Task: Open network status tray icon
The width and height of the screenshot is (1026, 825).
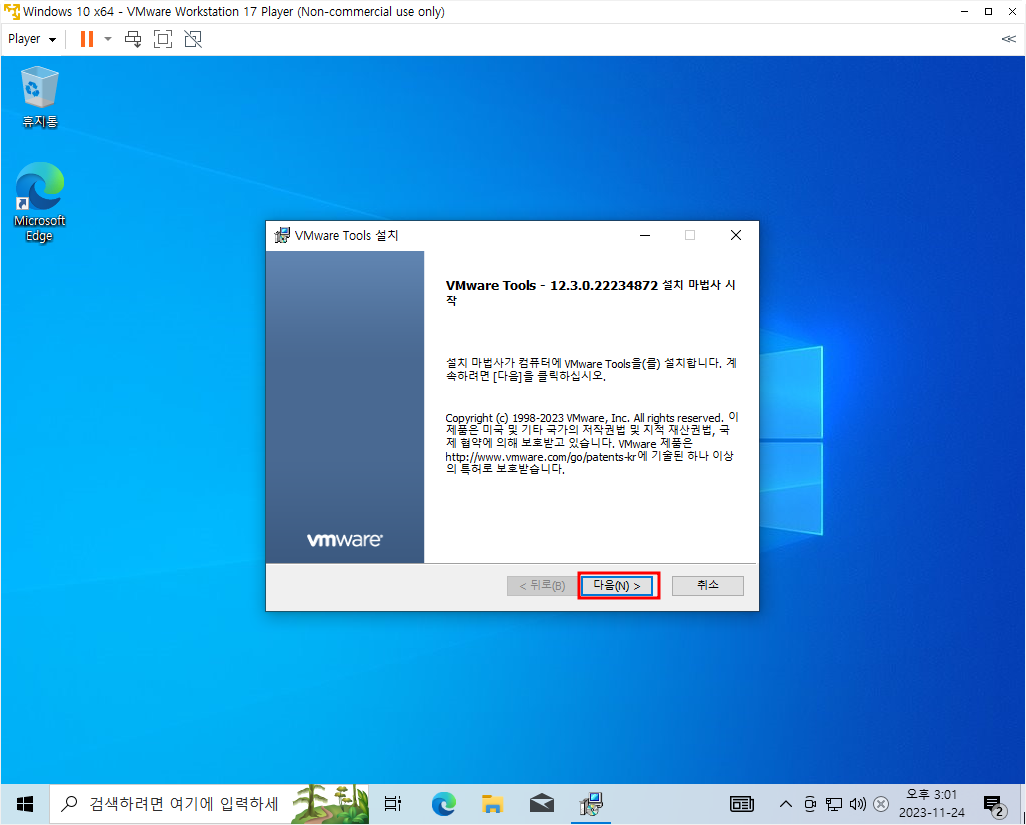Action: pyautogui.click(x=834, y=804)
